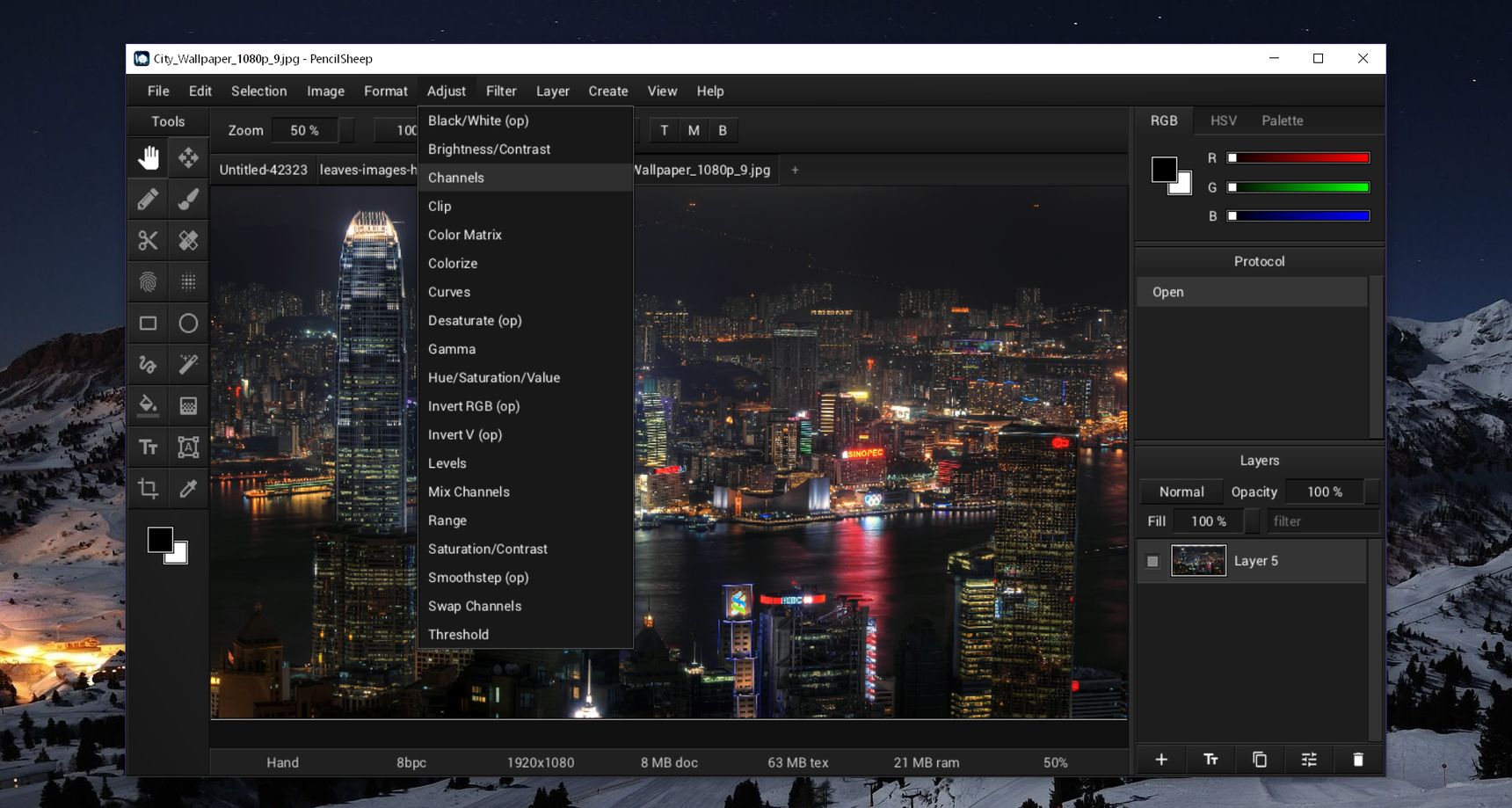
Task: Click the Layer 5 thumbnail
Action: 1198,561
